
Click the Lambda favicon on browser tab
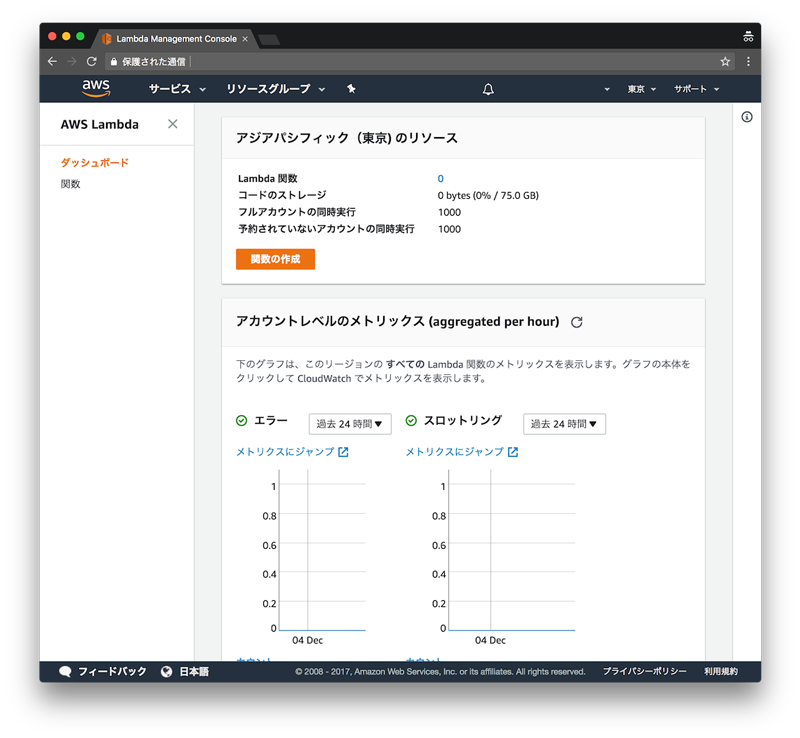pyautogui.click(x=107, y=39)
